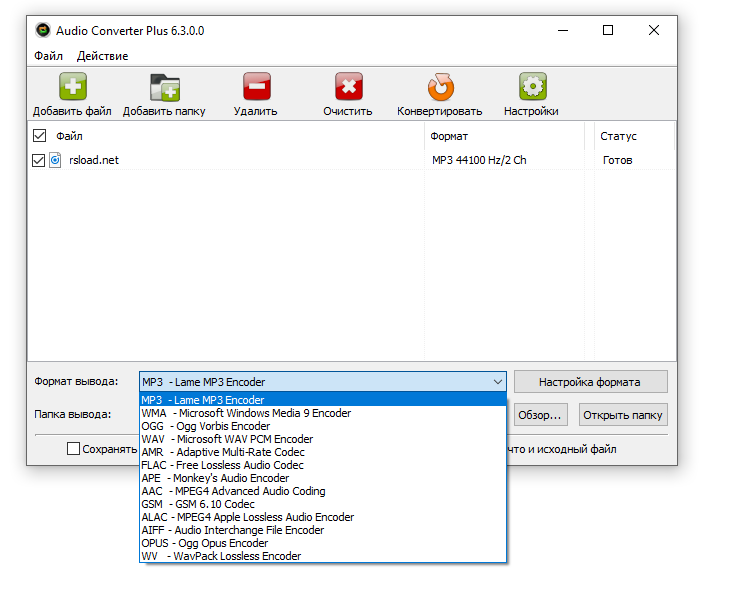Click the Добавить файл green plus icon
Viewport: 734px width, 591px height.
click(73, 87)
